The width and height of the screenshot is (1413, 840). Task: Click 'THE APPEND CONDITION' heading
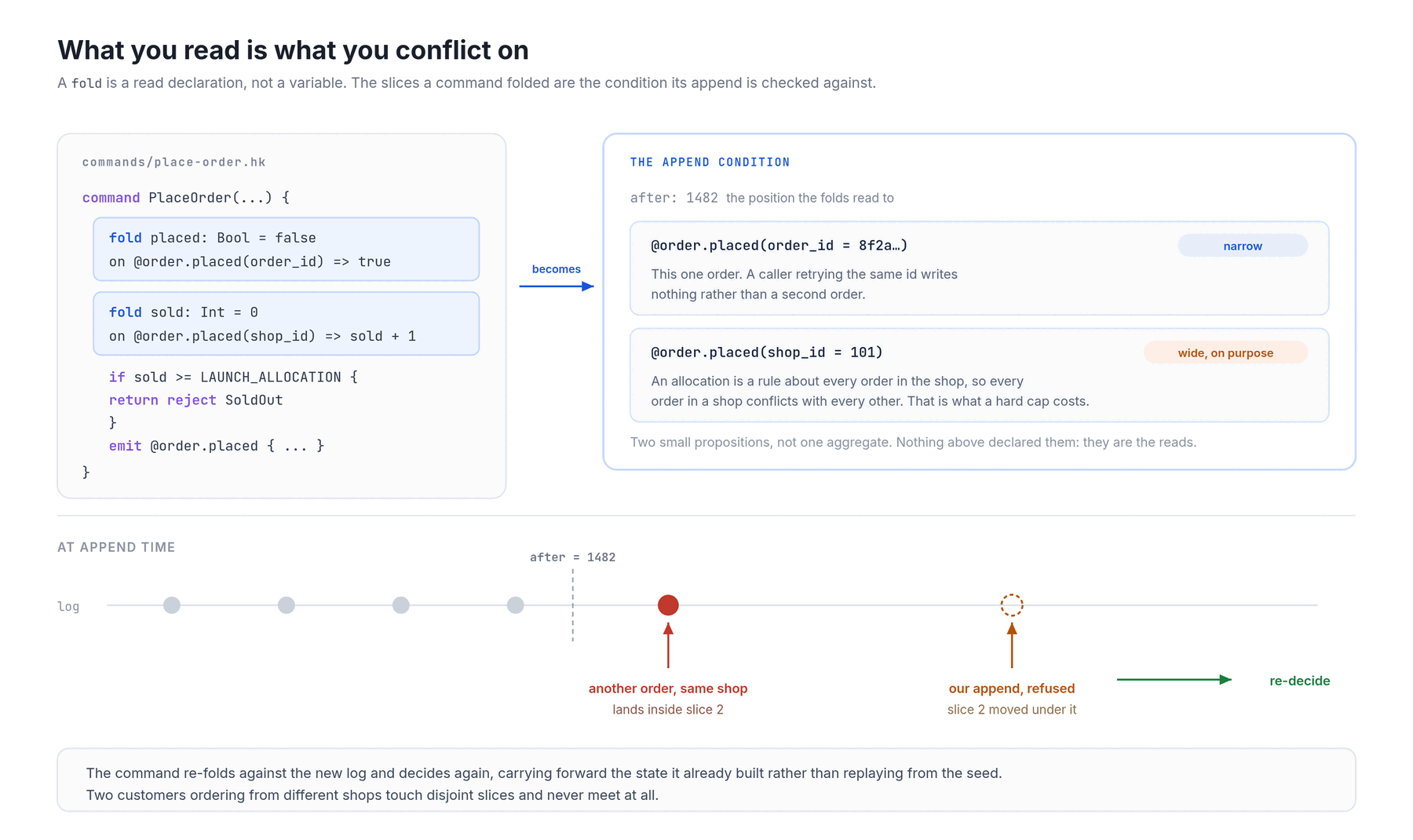pos(710,163)
